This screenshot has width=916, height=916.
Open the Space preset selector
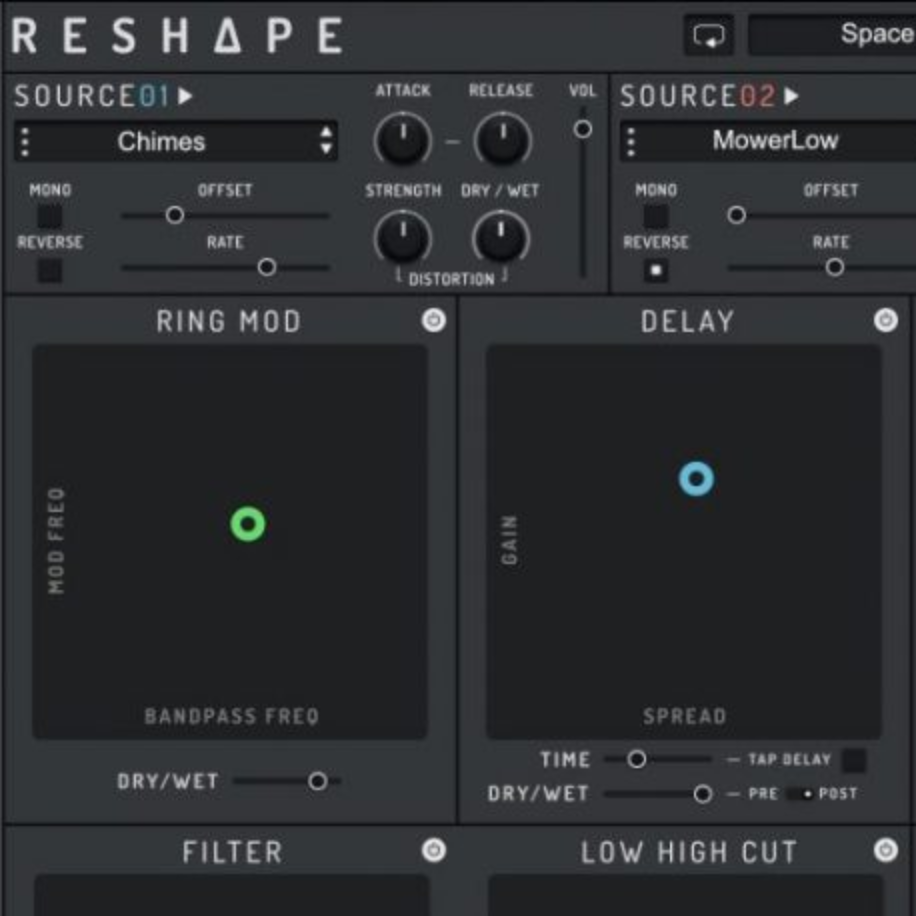(x=832, y=35)
